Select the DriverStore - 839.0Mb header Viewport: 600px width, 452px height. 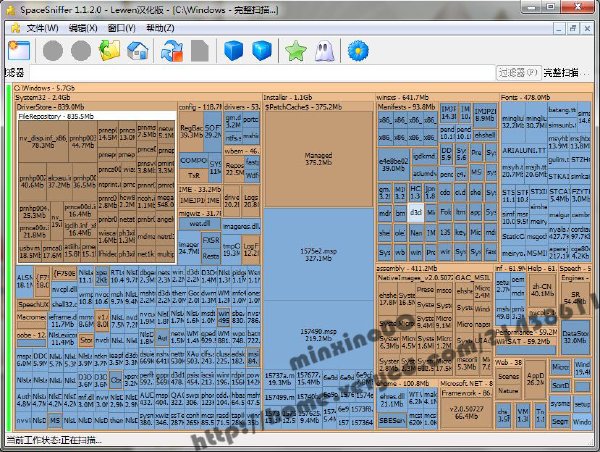[x=97, y=107]
